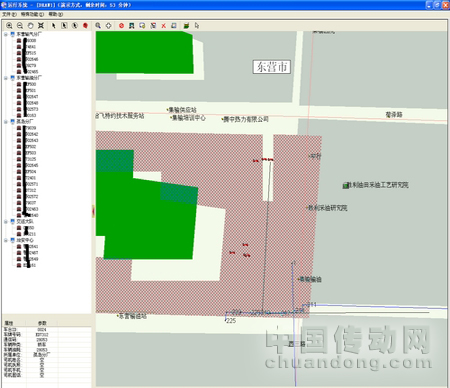Open the 文件 menu
The width and height of the screenshot is (450, 388).
point(9,14)
